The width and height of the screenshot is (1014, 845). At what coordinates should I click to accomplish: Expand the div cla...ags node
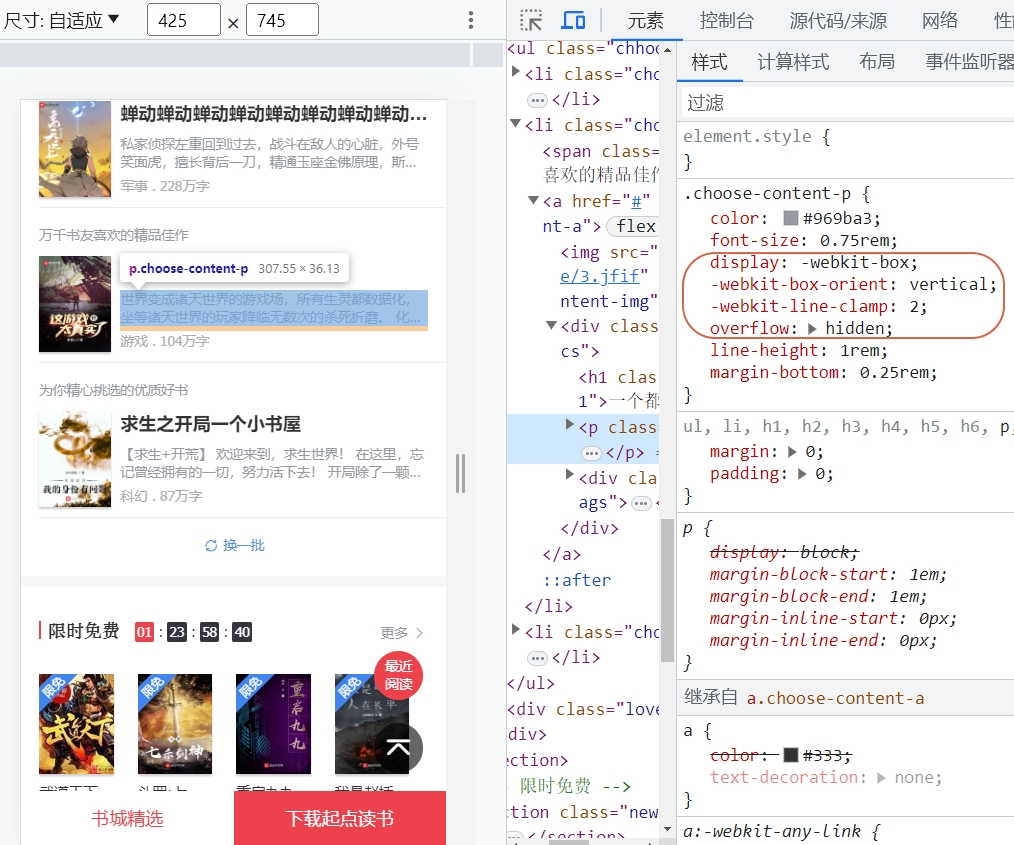pos(570,474)
